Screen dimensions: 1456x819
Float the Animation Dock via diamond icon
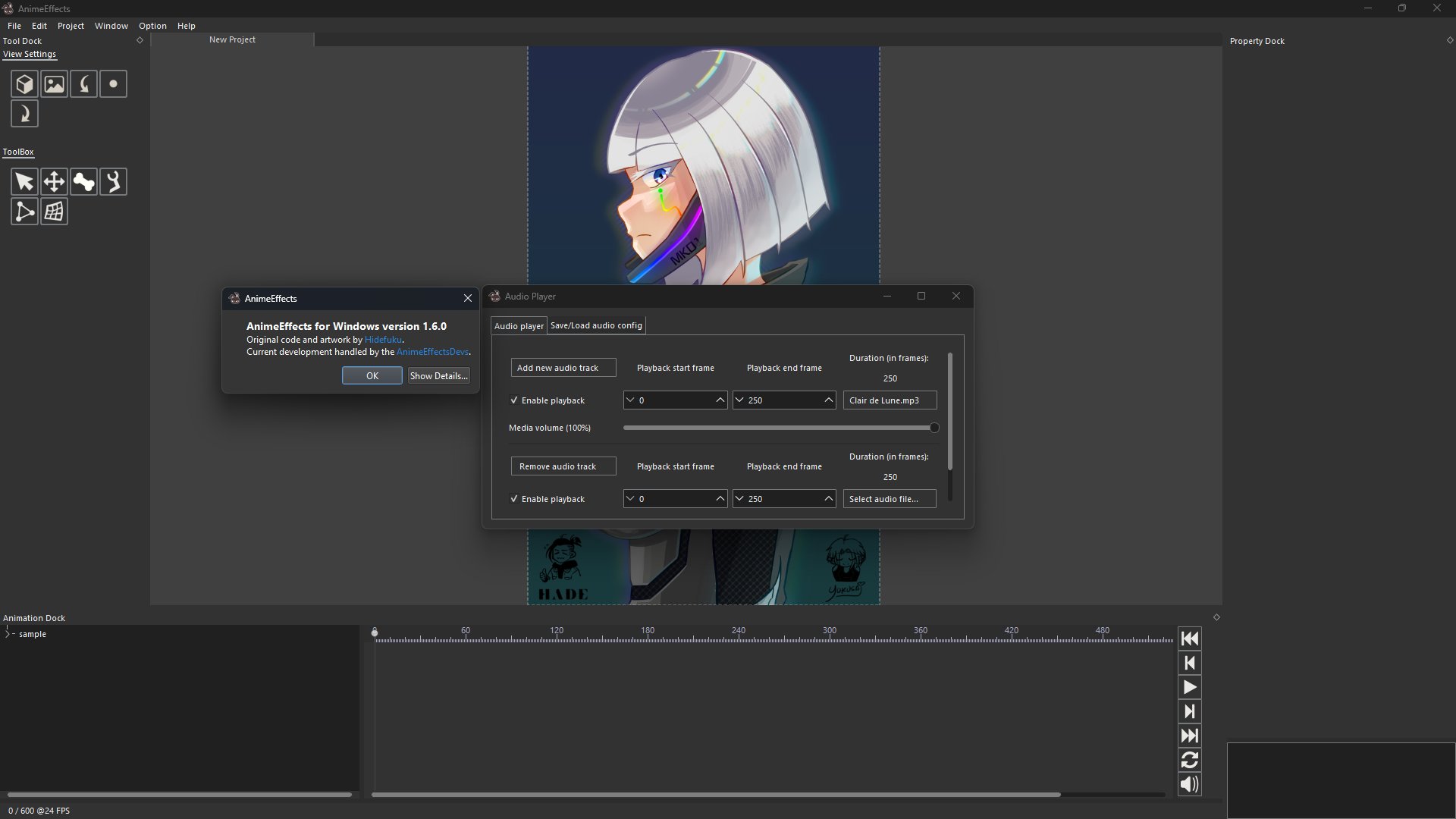coord(1216,617)
